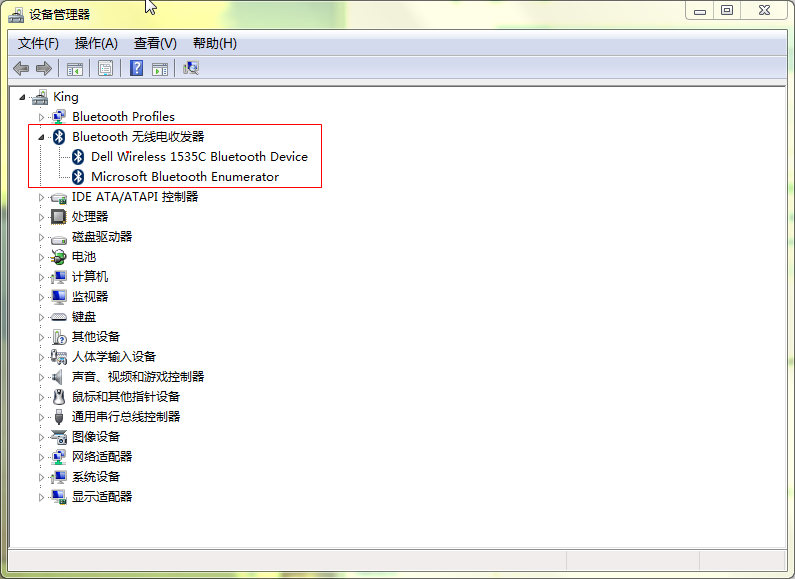Click the 图像设备 camera icon
The width and height of the screenshot is (795, 579).
[59, 437]
